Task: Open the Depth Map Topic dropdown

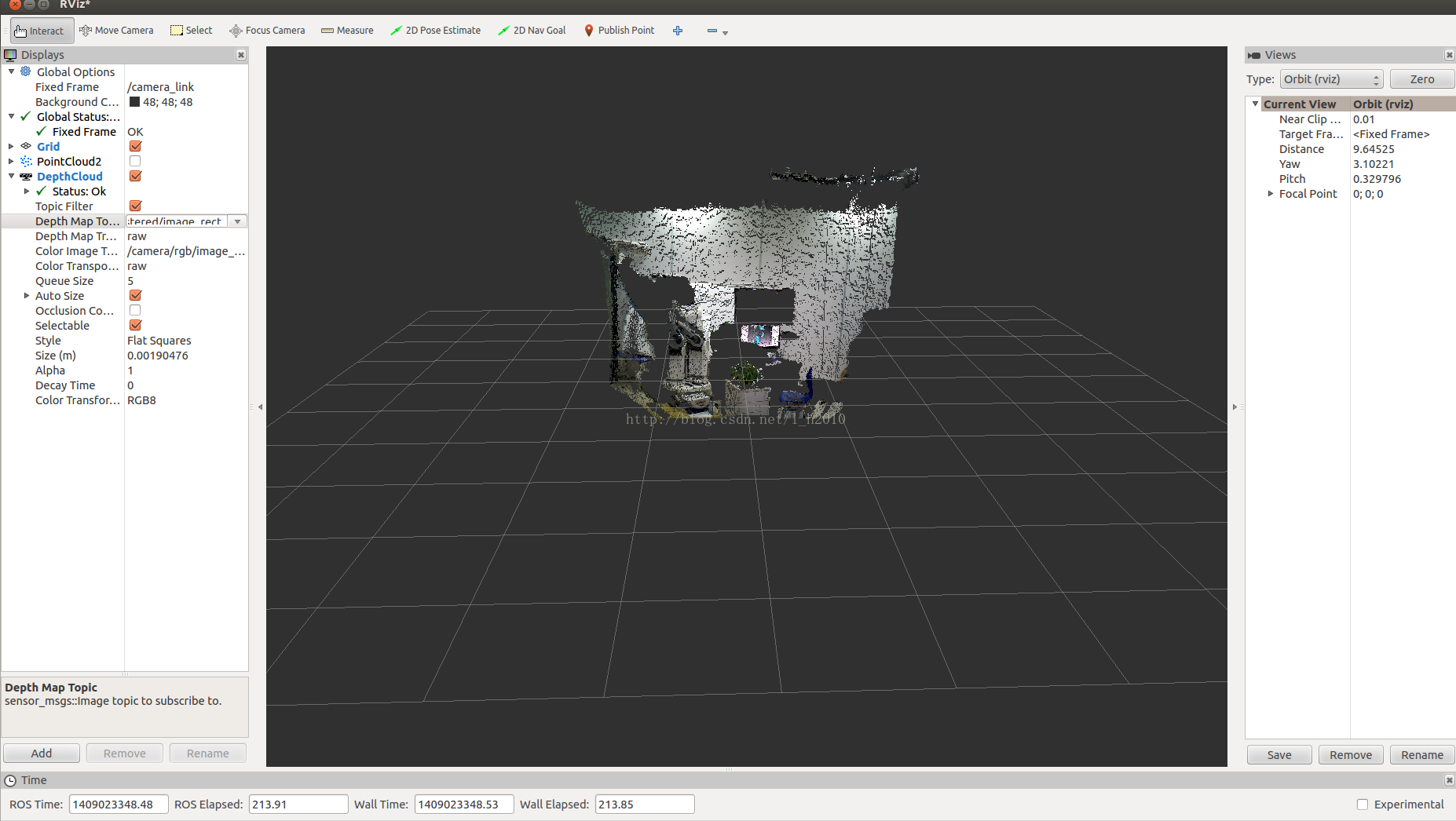Action: point(237,221)
